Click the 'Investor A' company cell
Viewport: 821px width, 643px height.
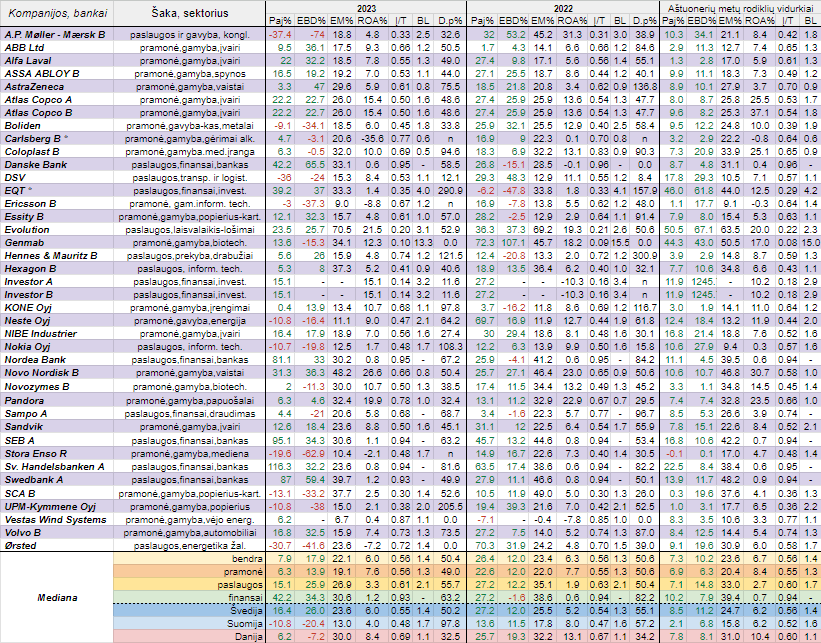(57, 282)
